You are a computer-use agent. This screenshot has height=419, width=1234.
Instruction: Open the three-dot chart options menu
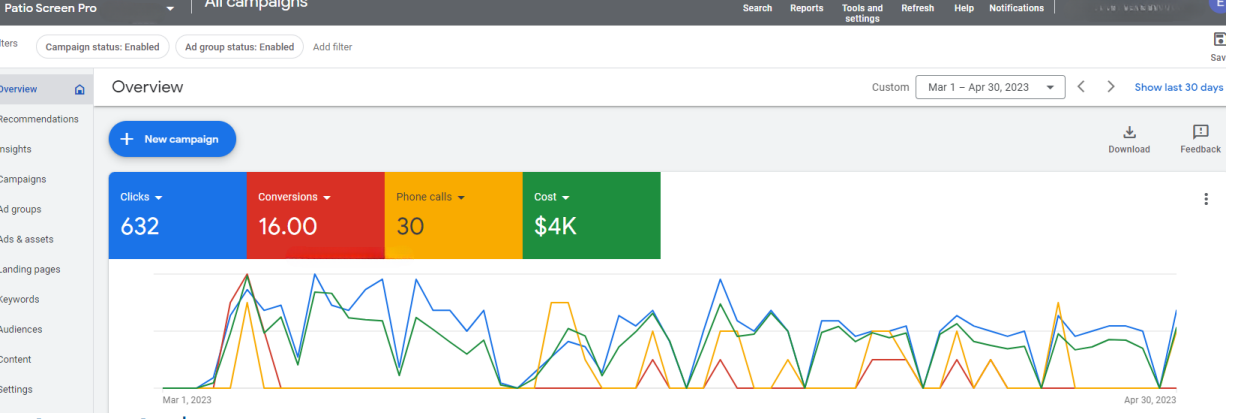click(1207, 199)
